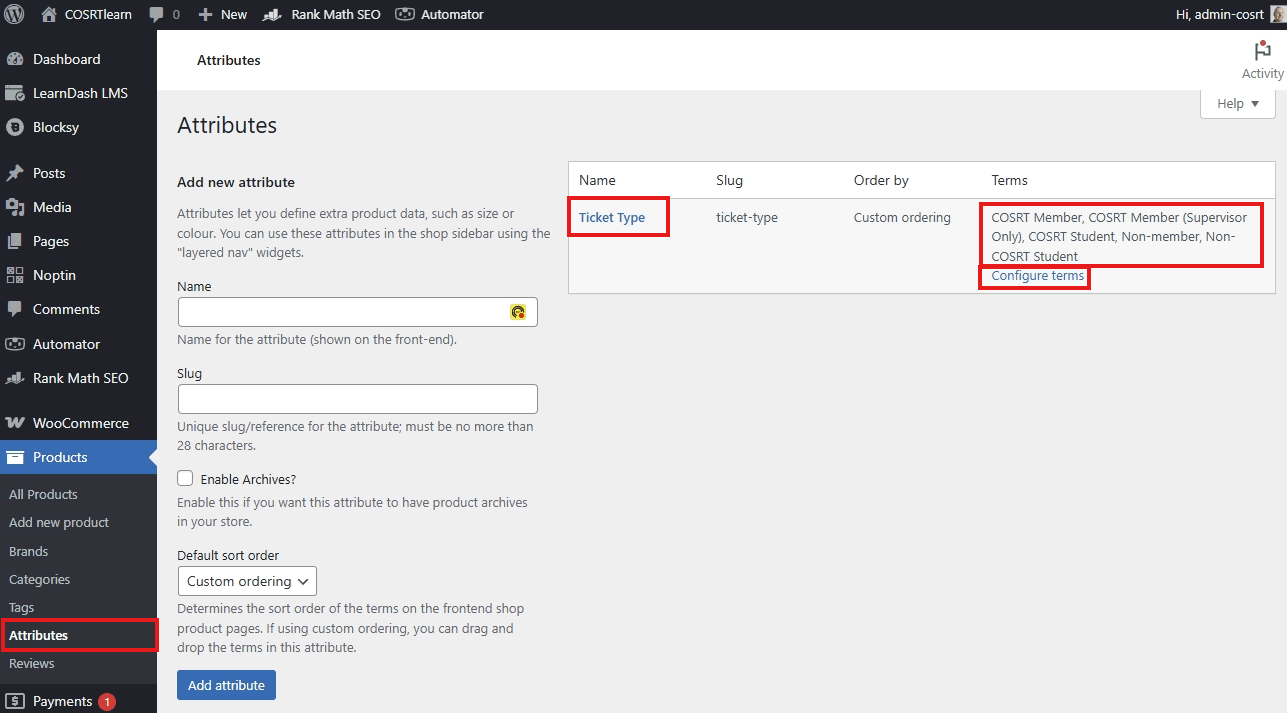Focus the attribute Name input field
Viewport: 1287px width, 713px height.
(358, 312)
